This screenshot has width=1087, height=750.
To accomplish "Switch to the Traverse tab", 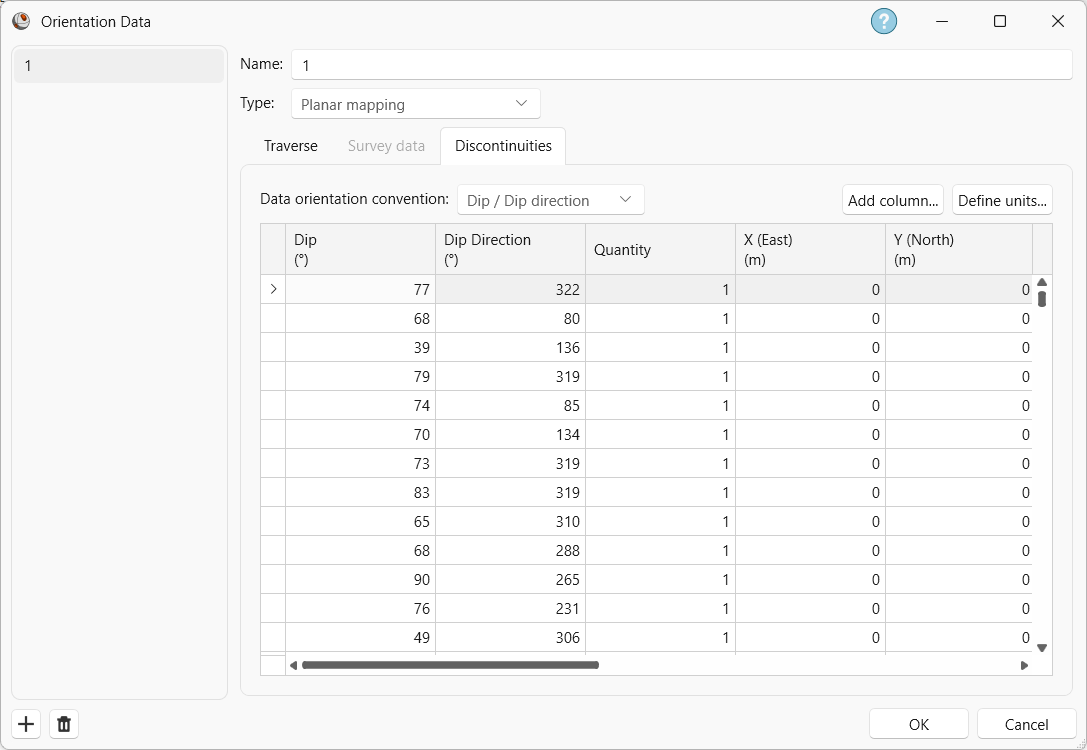I will point(290,146).
